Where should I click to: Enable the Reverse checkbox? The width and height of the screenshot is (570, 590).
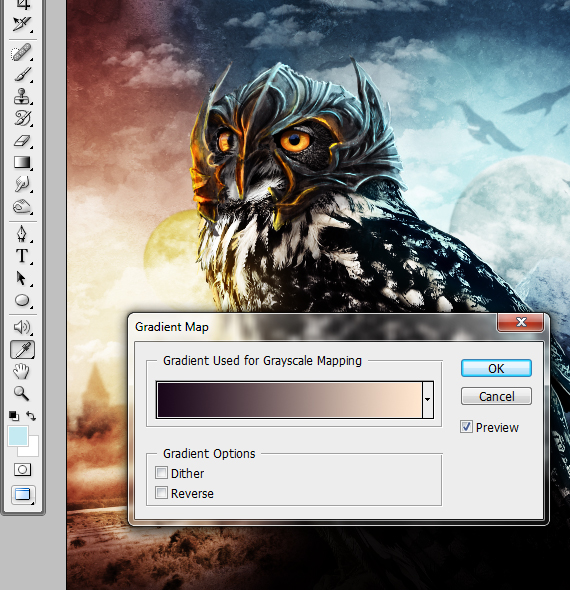161,493
